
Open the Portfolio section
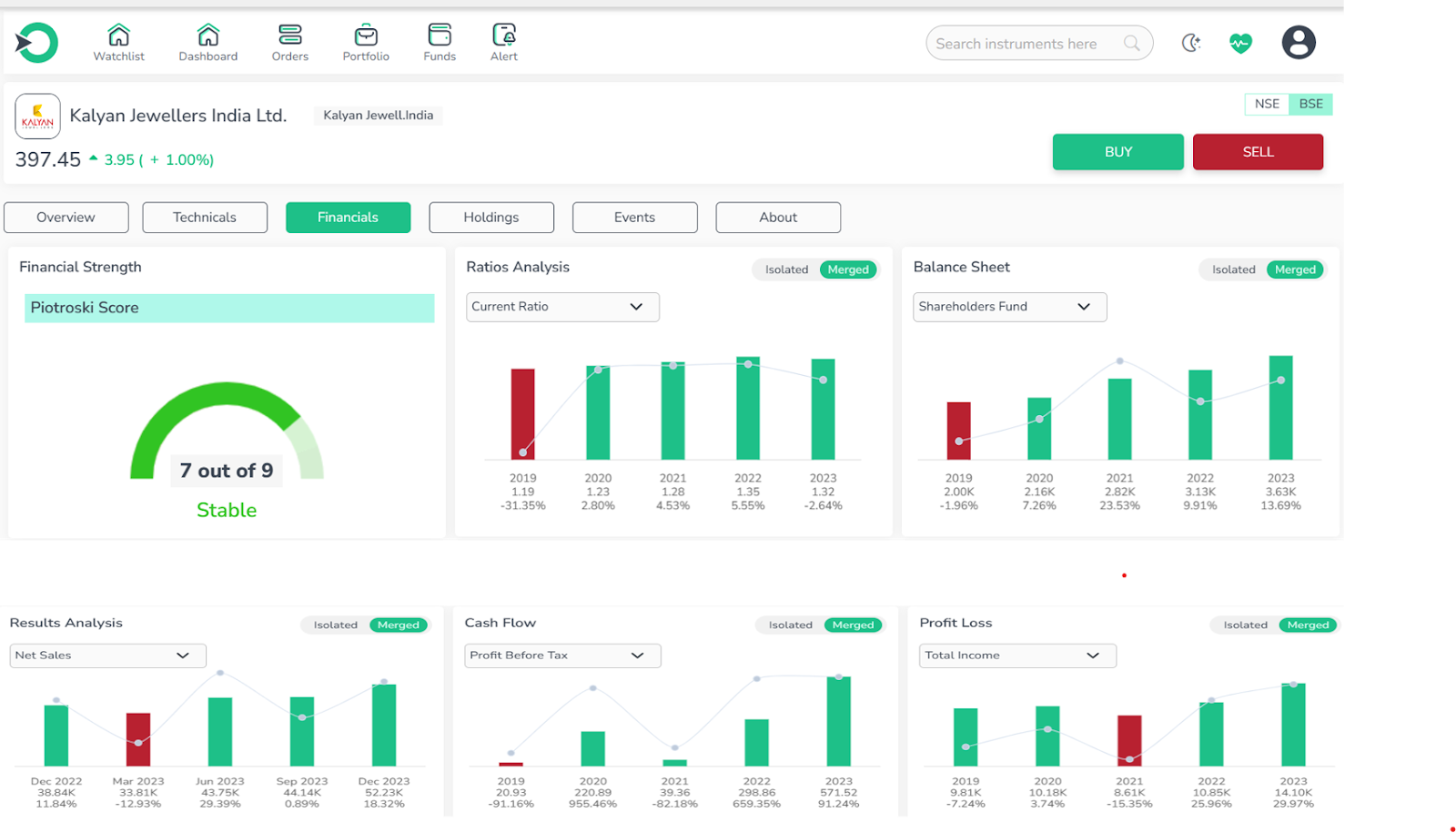[x=366, y=43]
